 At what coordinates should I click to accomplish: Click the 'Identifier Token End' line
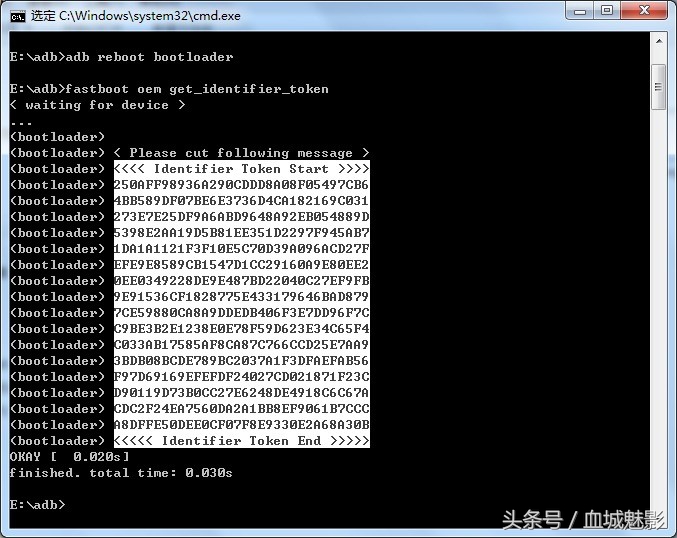coord(242,440)
